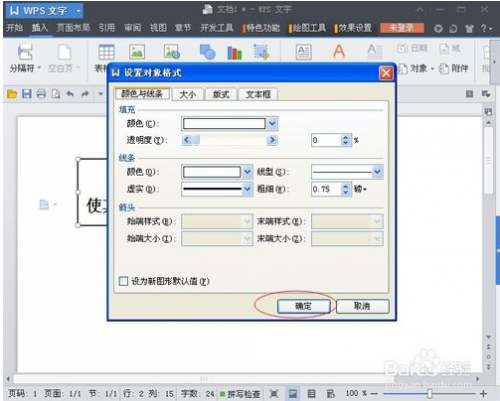Open the 审阅 ribbon tab
This screenshot has width=500, height=401.
click(x=133, y=28)
